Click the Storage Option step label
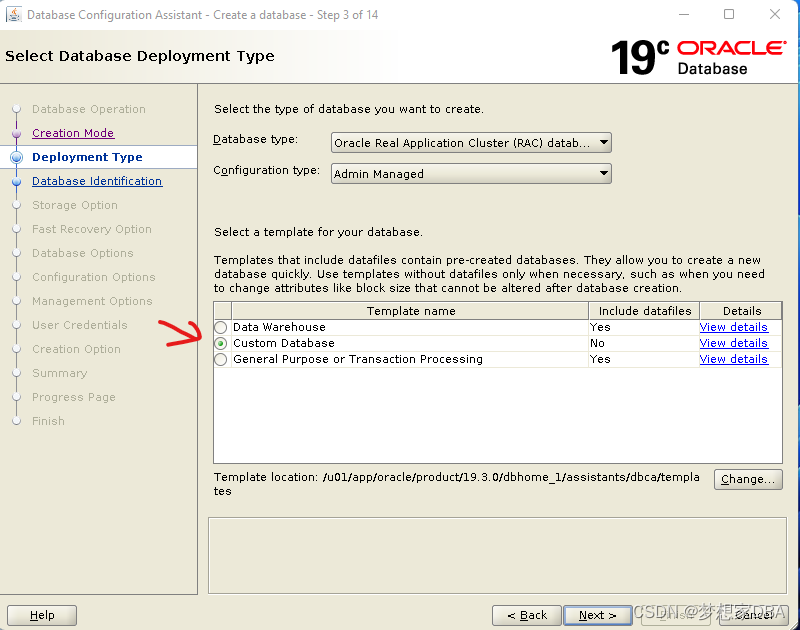This screenshot has width=800, height=630. coord(75,205)
